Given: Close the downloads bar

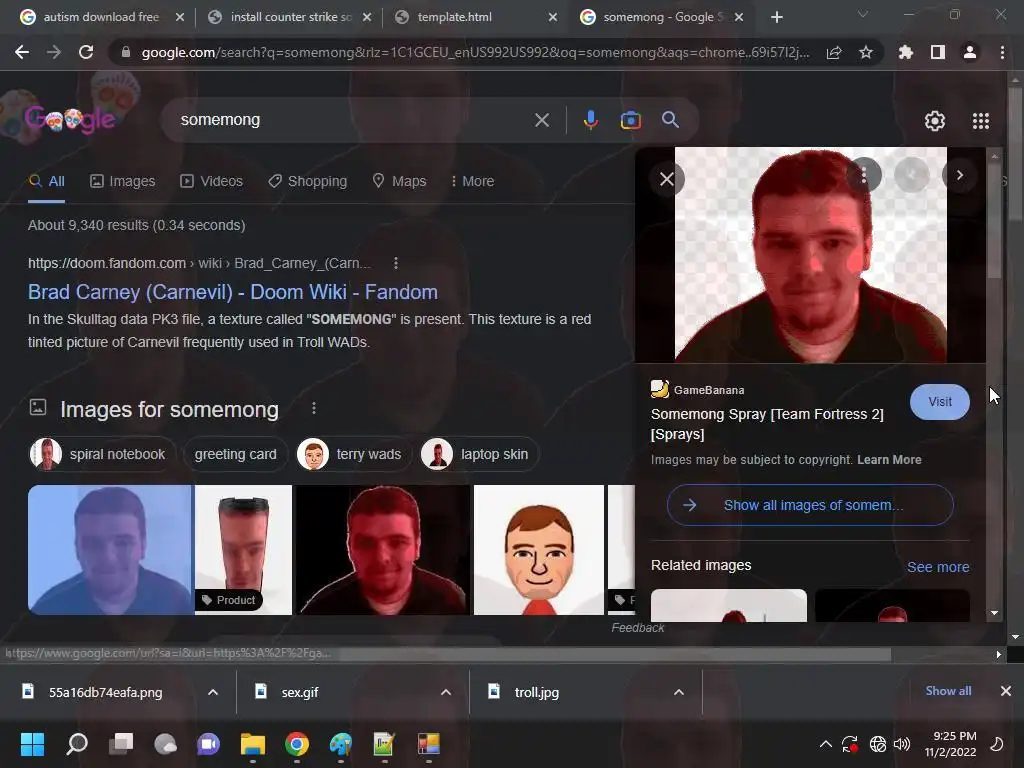Looking at the screenshot, I should point(1006,691).
